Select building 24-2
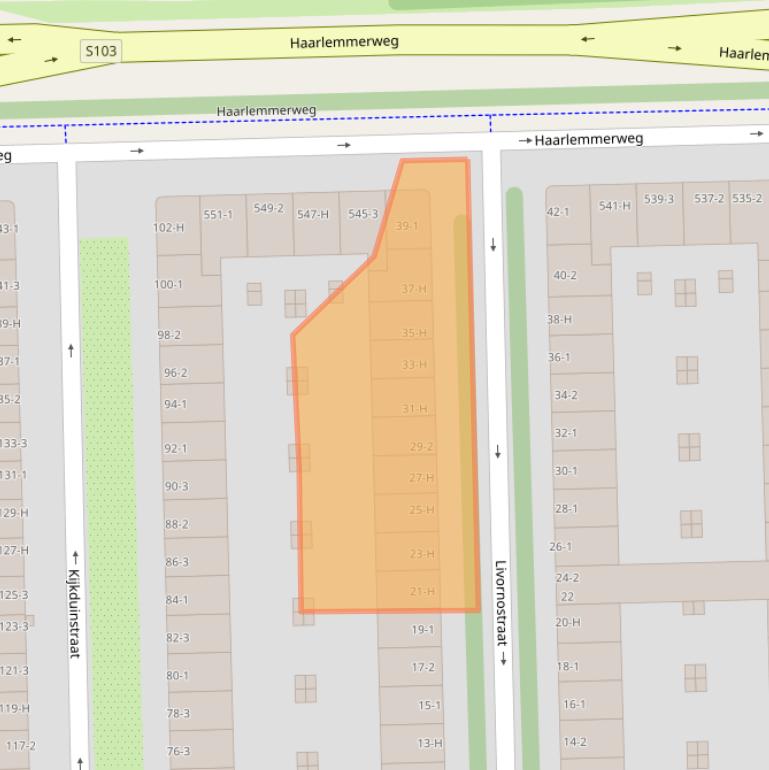This screenshot has height=770, width=769. (x=567, y=578)
